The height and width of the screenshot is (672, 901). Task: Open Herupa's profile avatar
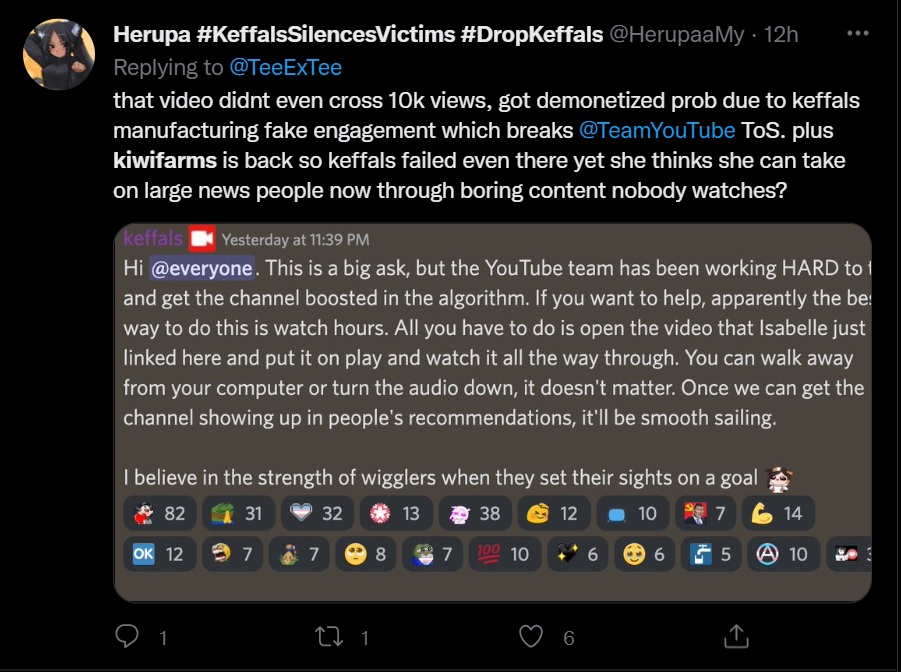[x=59, y=54]
